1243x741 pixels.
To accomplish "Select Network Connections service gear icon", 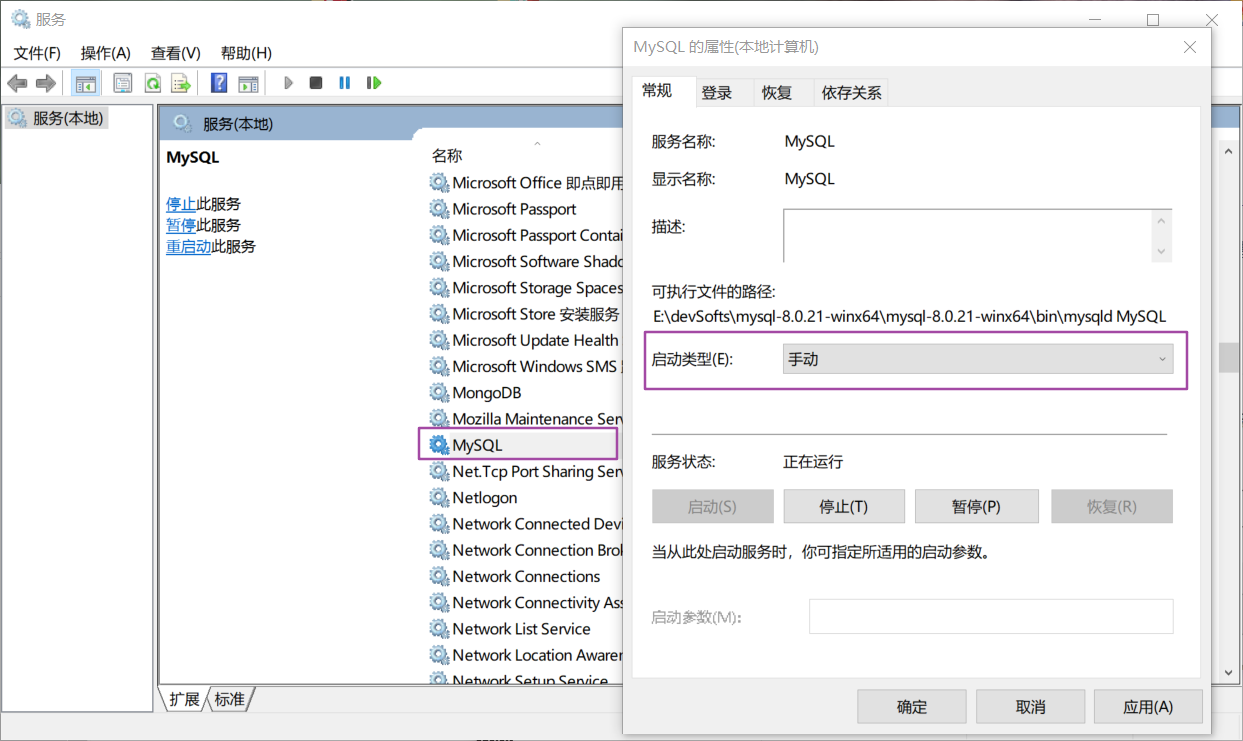I will pyautogui.click(x=439, y=576).
